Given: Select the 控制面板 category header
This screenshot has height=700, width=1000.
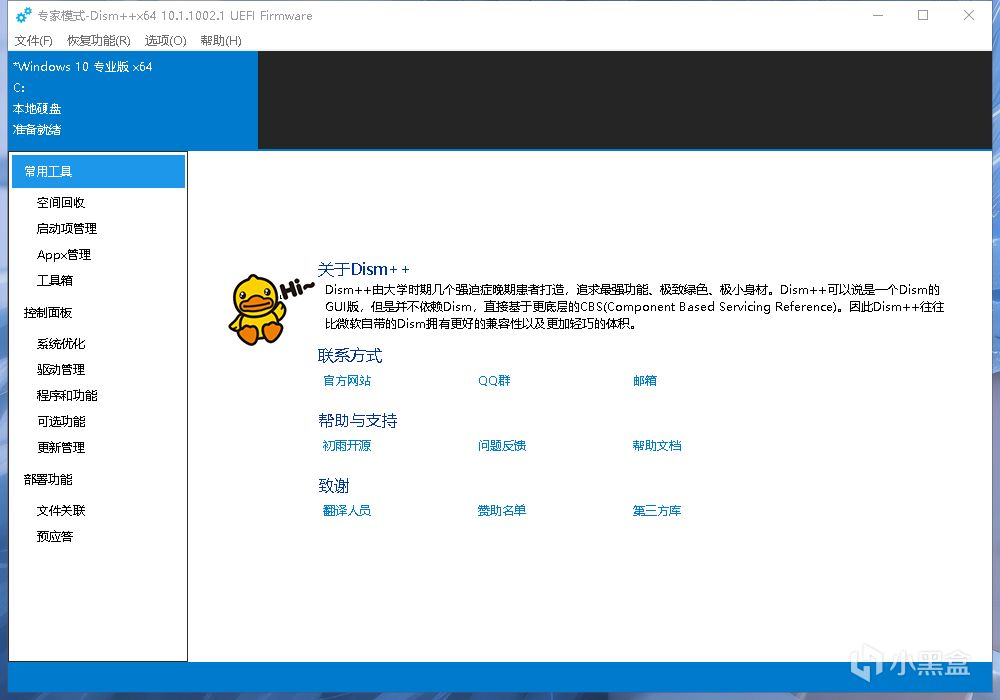Looking at the screenshot, I should click(48, 313).
